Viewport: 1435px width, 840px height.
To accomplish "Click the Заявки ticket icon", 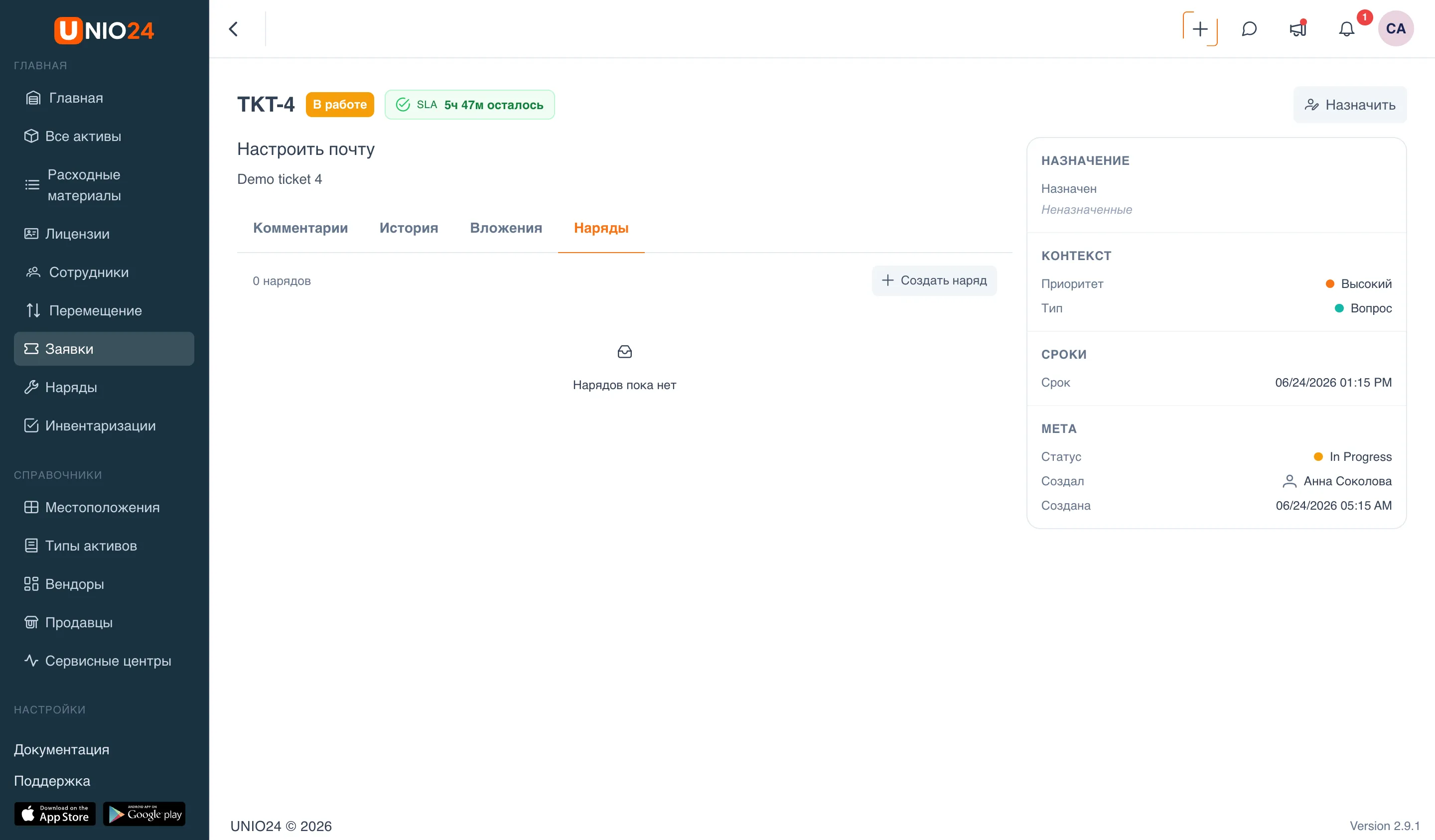I will [31, 349].
